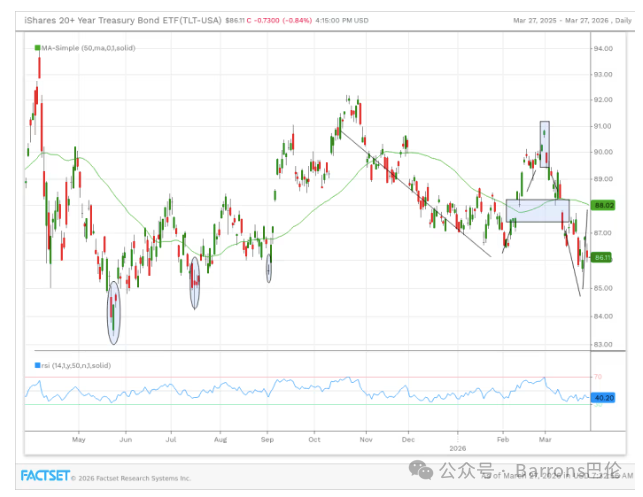The width and height of the screenshot is (643, 497).
Task: Click the 84.00 price axis label
Action: pyautogui.click(x=603, y=316)
